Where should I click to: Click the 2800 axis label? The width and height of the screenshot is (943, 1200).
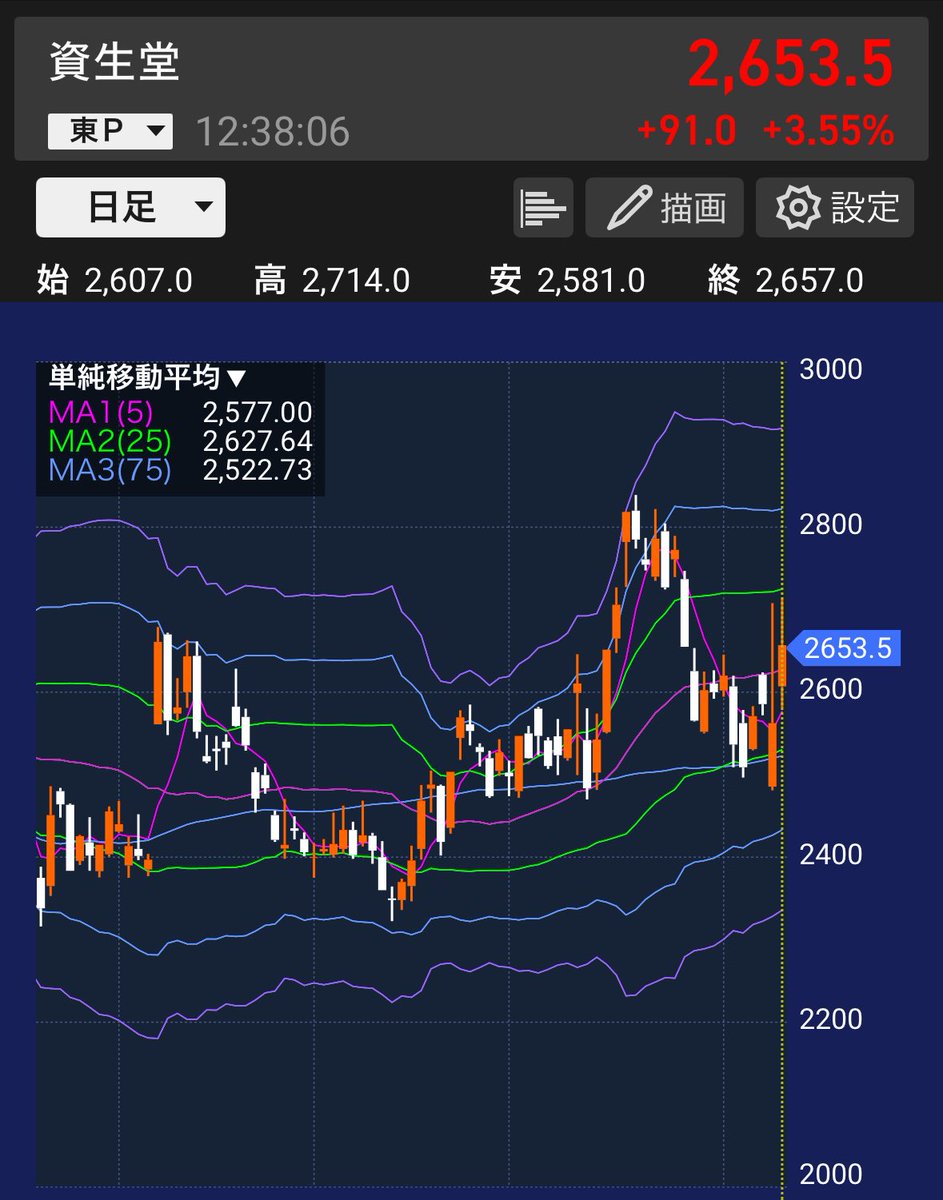831,525
